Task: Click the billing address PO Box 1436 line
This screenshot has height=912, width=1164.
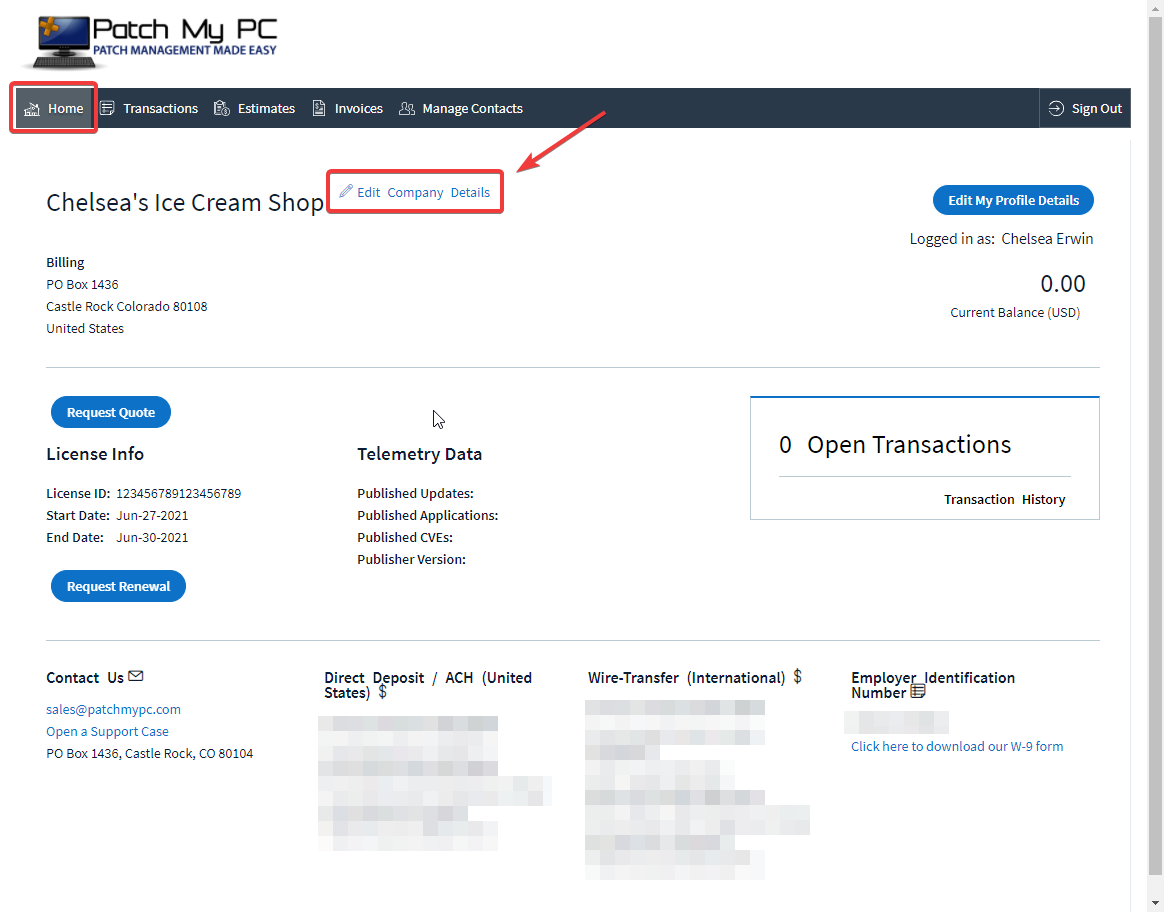Action: [x=82, y=284]
